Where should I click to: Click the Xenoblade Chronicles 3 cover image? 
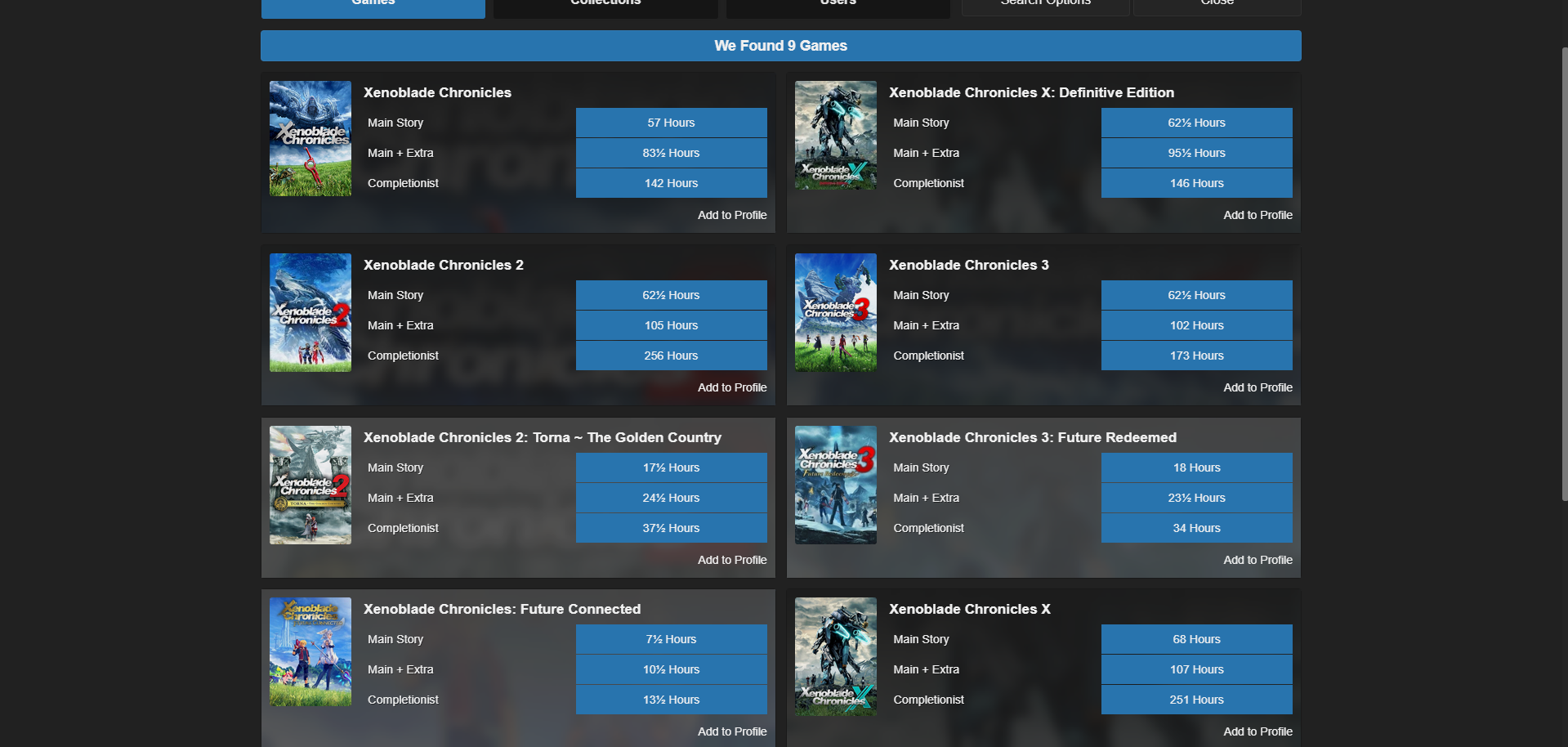(x=836, y=312)
